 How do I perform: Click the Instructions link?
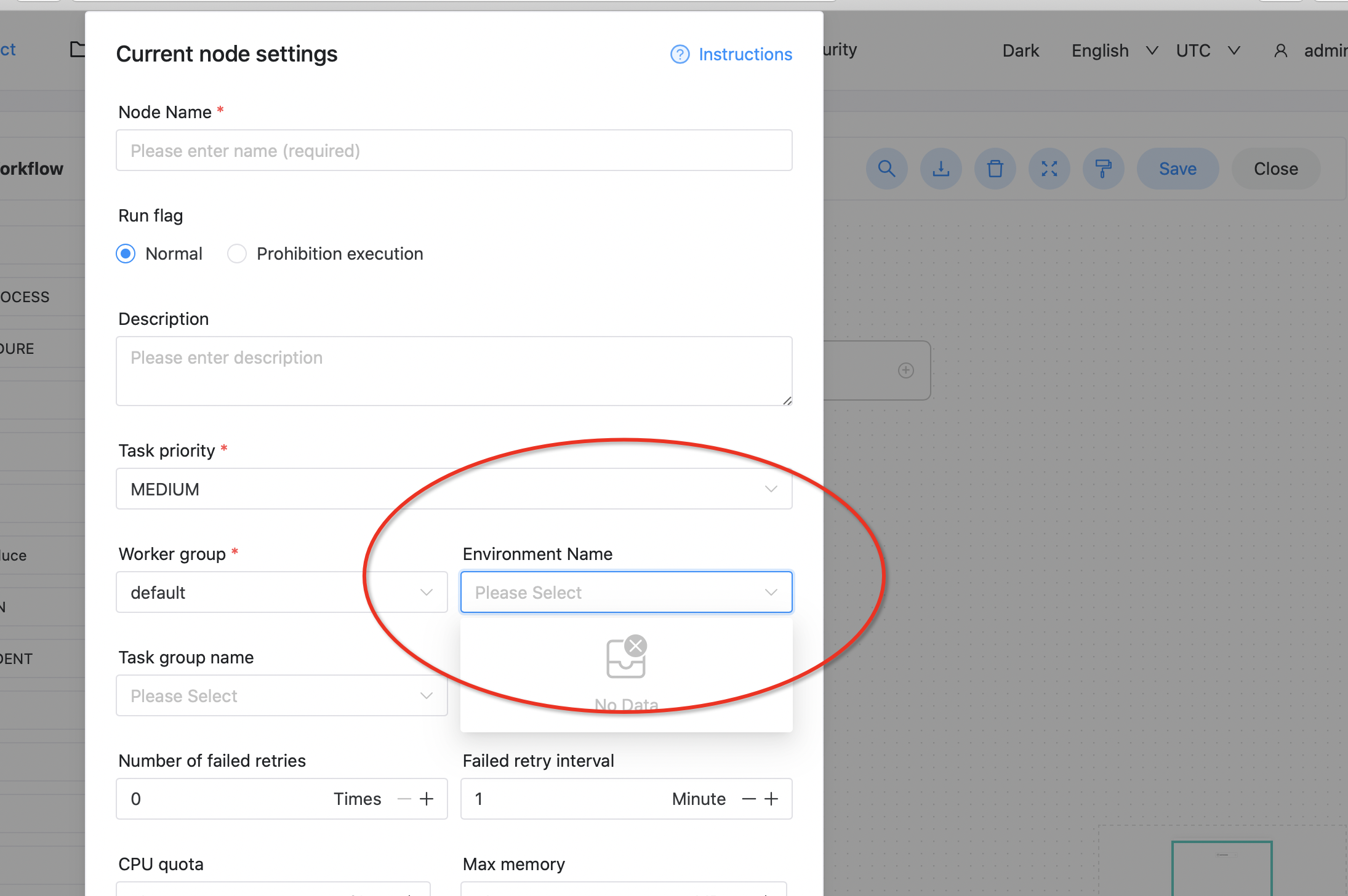(x=745, y=54)
